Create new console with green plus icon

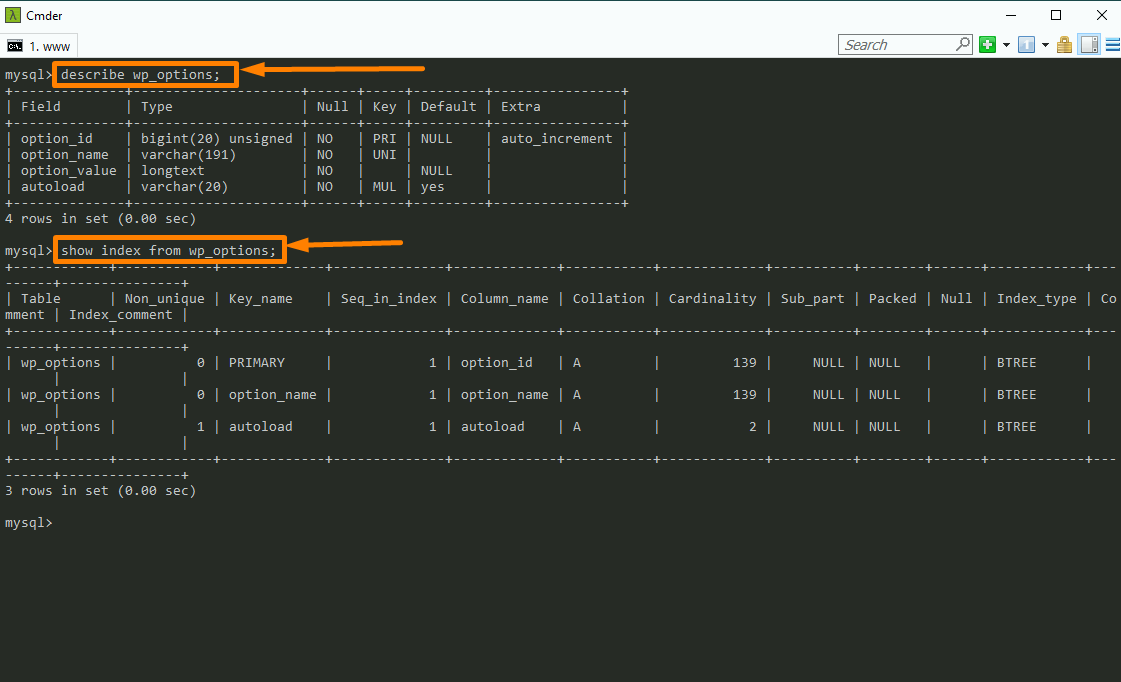point(987,45)
